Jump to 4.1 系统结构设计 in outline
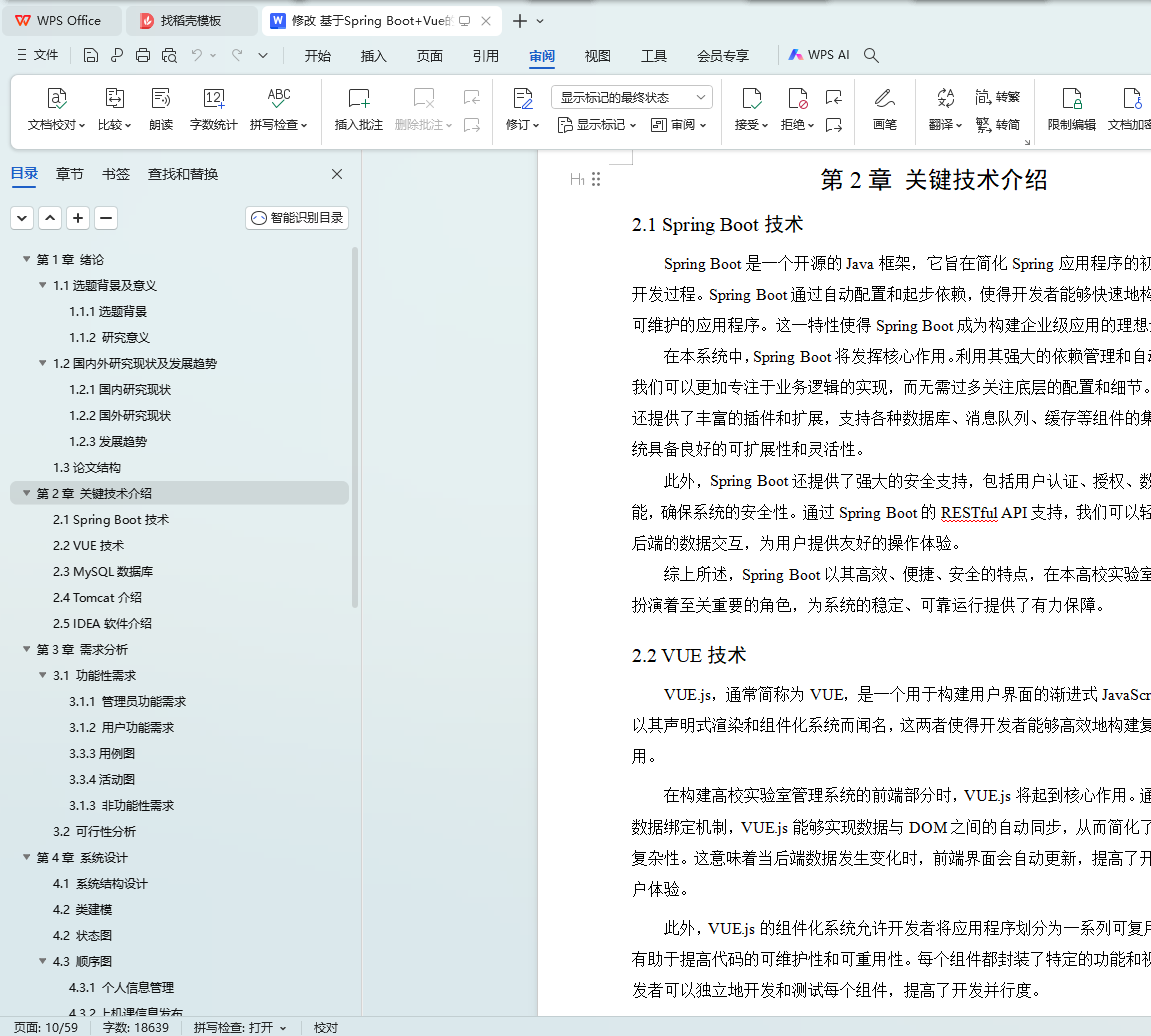1151x1036 pixels. 100,883
